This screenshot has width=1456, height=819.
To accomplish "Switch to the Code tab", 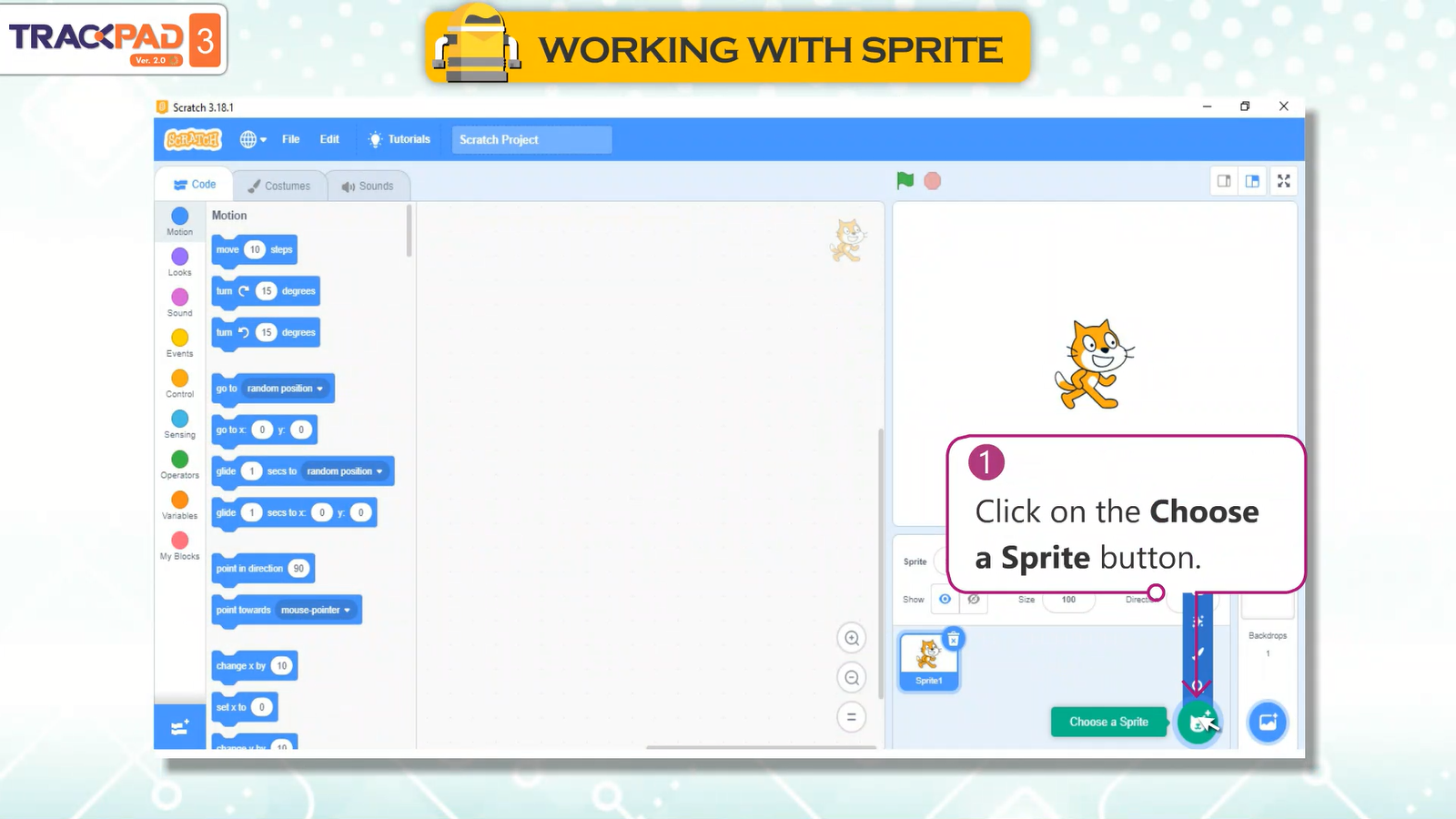I will tap(195, 184).
